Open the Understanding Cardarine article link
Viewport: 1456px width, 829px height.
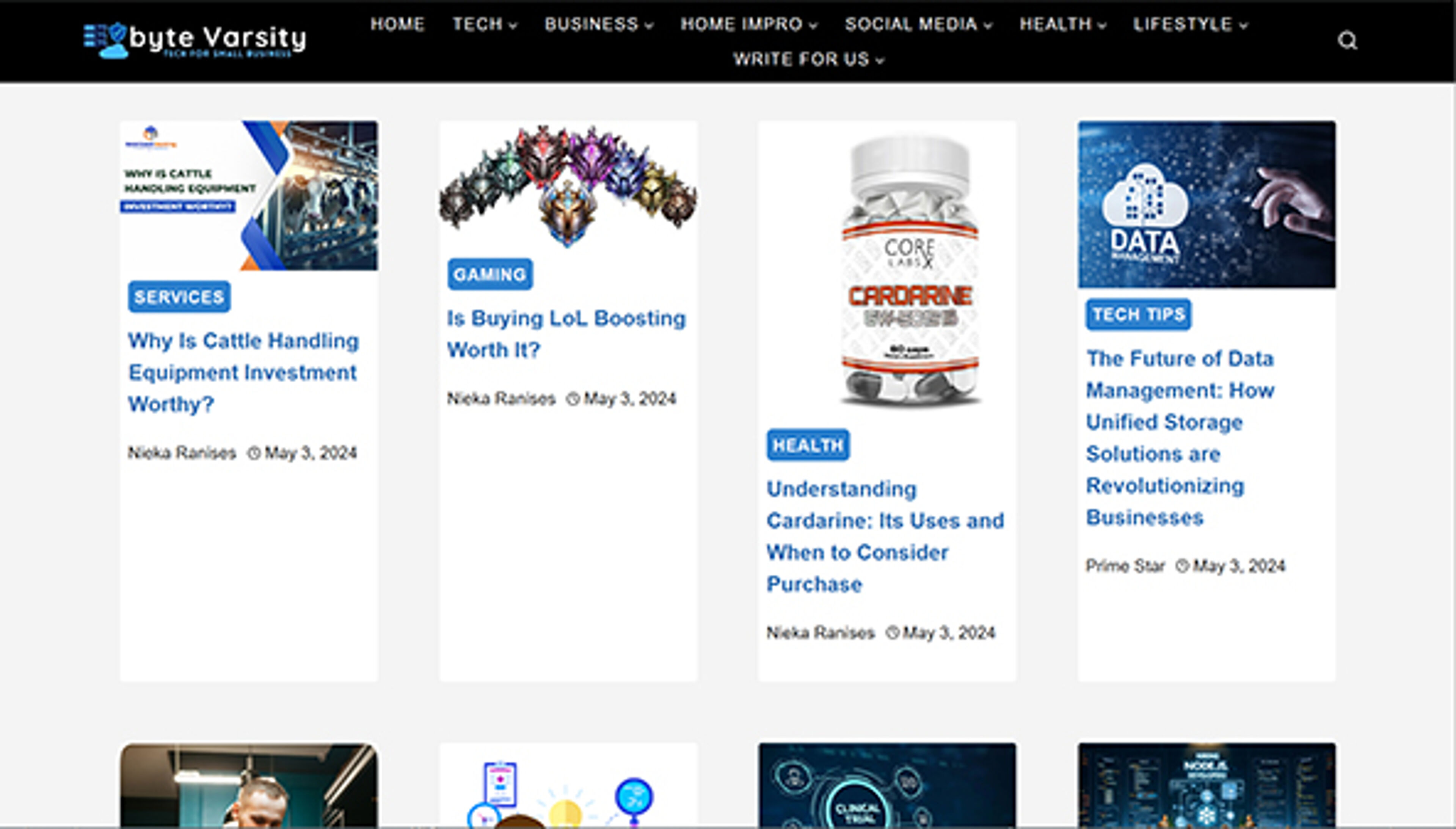pos(885,536)
